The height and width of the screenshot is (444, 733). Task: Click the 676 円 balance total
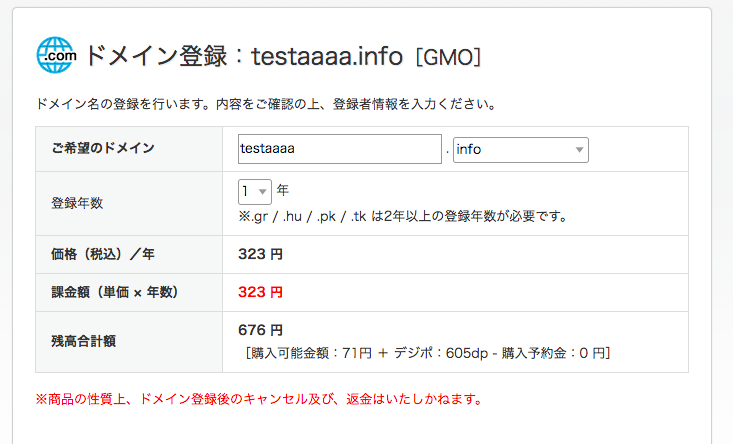(260, 330)
